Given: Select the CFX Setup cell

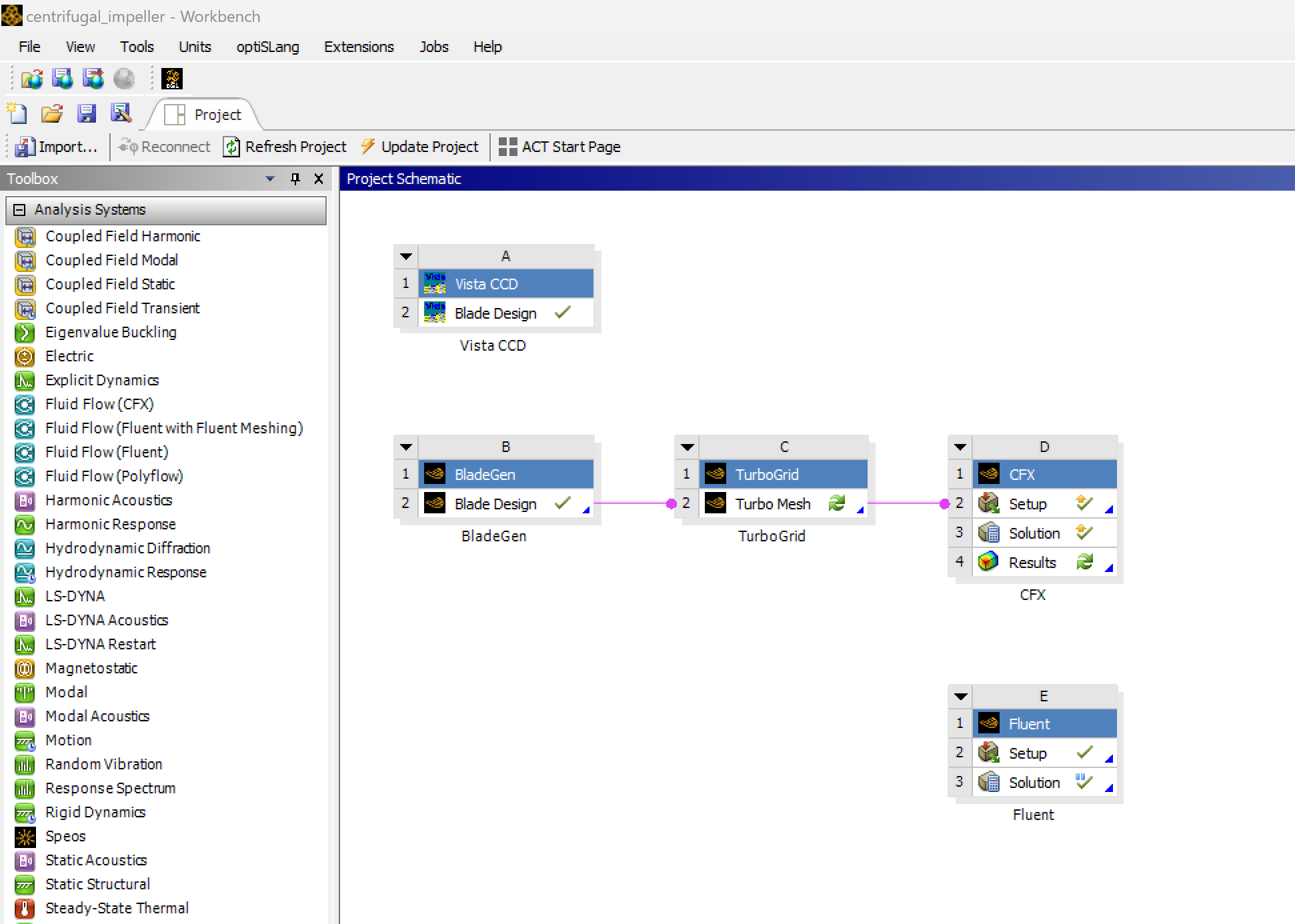Looking at the screenshot, I should pyautogui.click(x=1044, y=503).
